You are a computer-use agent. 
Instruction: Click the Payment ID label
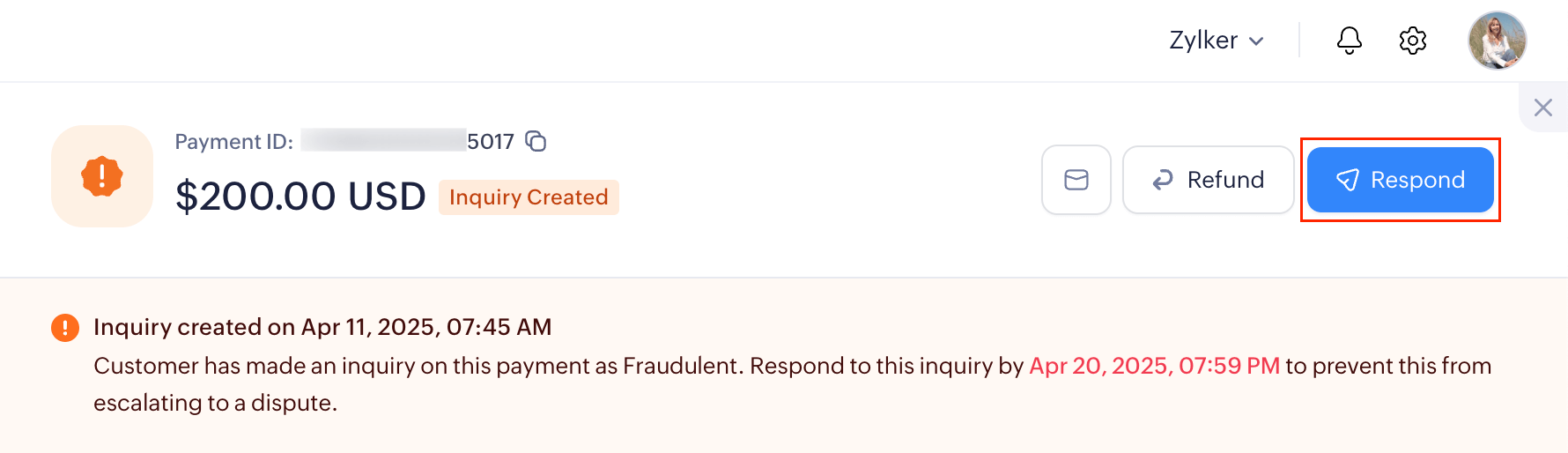[233, 142]
